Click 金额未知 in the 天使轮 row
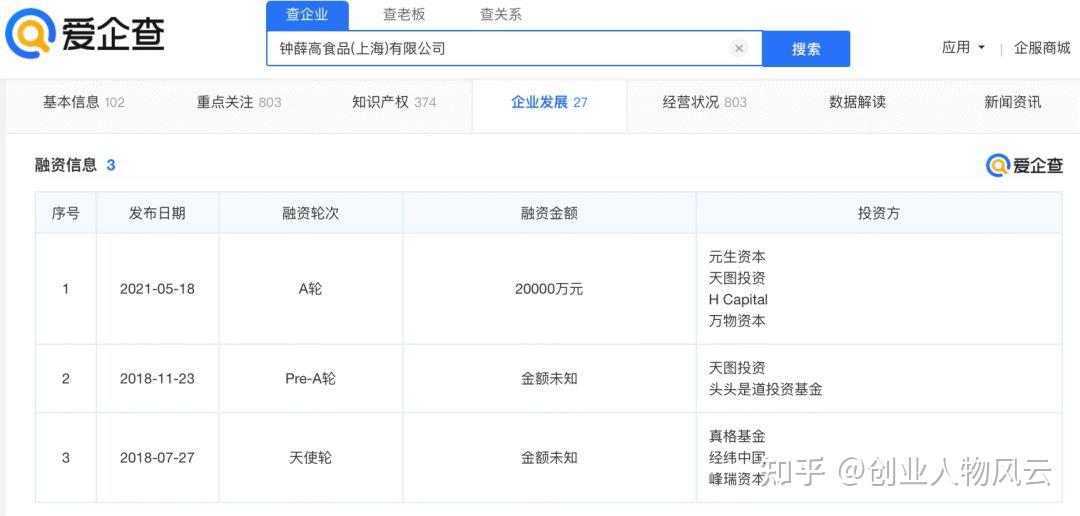This screenshot has height=516, width=1080. (549, 458)
